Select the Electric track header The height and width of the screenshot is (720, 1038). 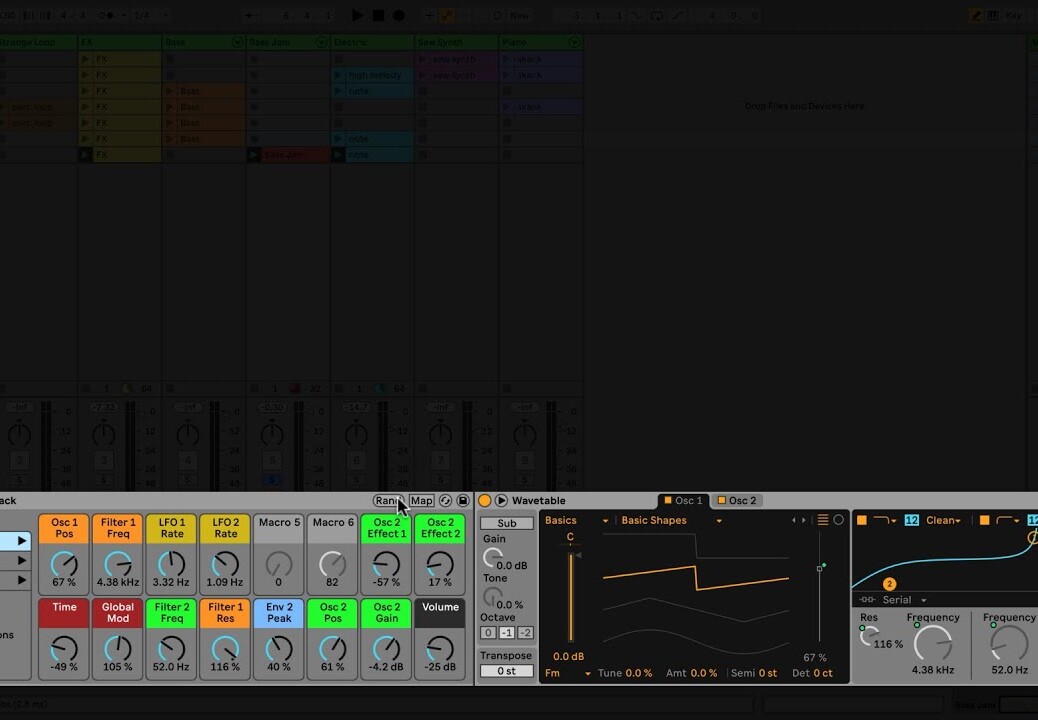point(372,42)
